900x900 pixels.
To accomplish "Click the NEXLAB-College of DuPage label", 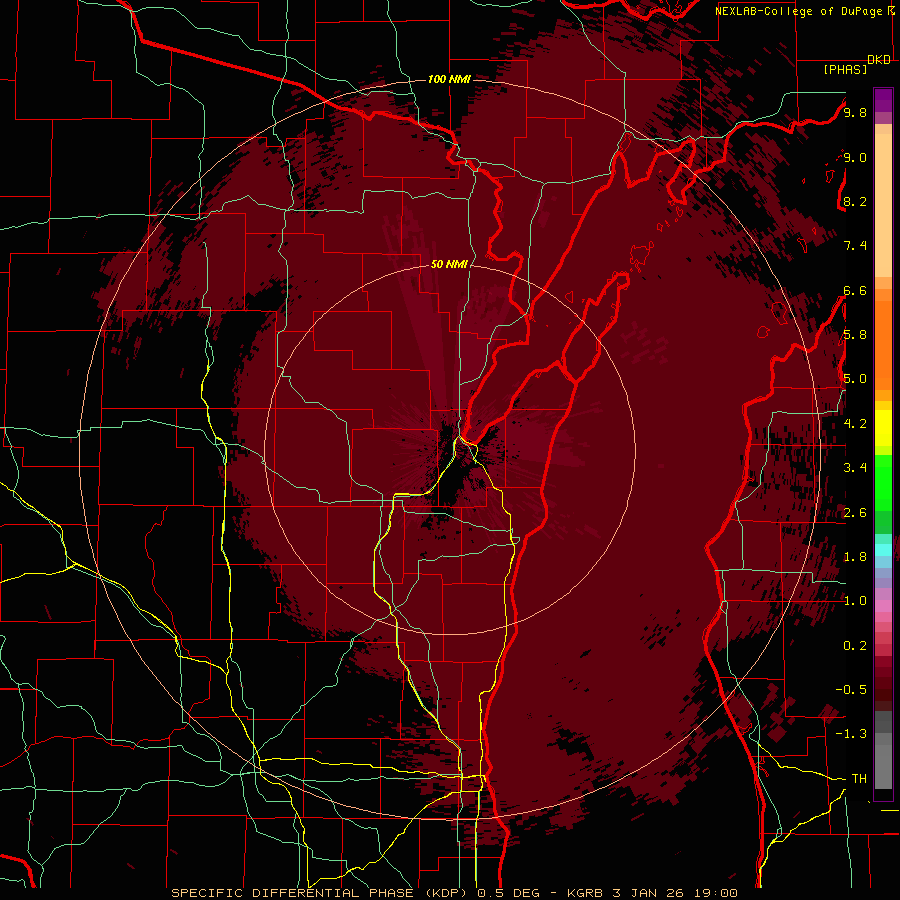I will [799, 11].
